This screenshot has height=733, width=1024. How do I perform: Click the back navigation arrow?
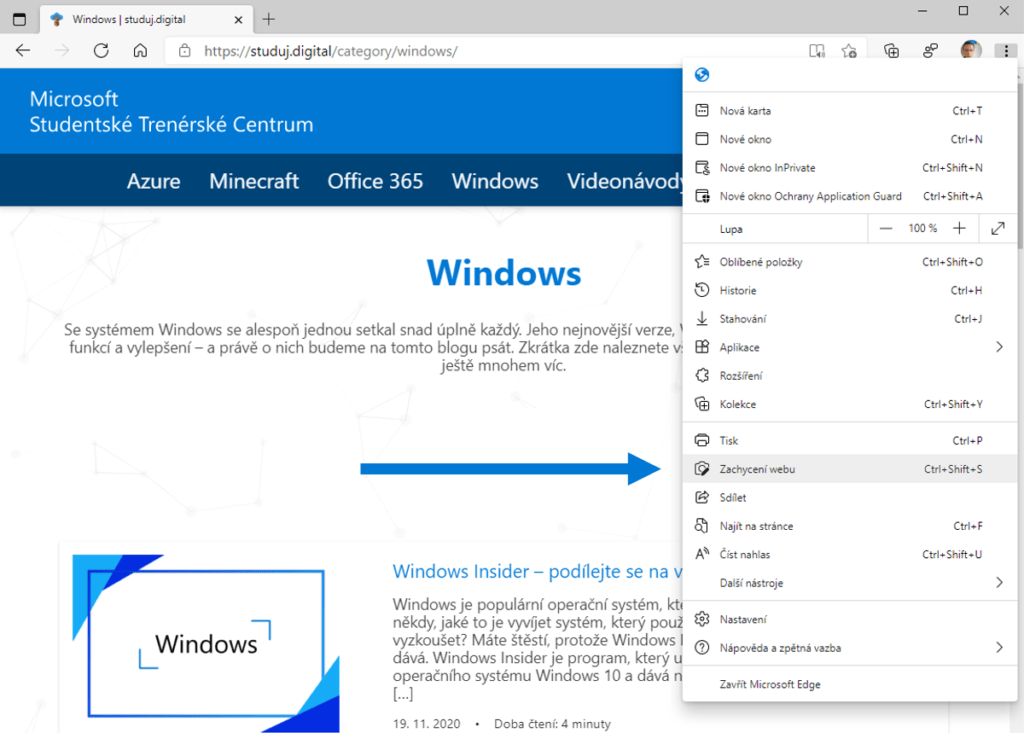23,51
